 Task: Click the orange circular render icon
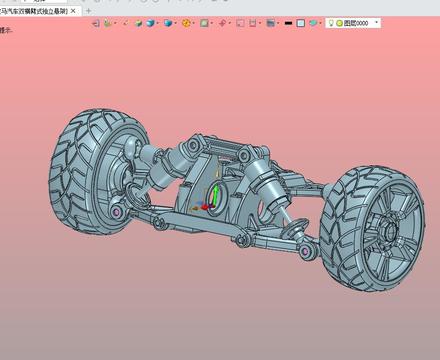click(186, 23)
